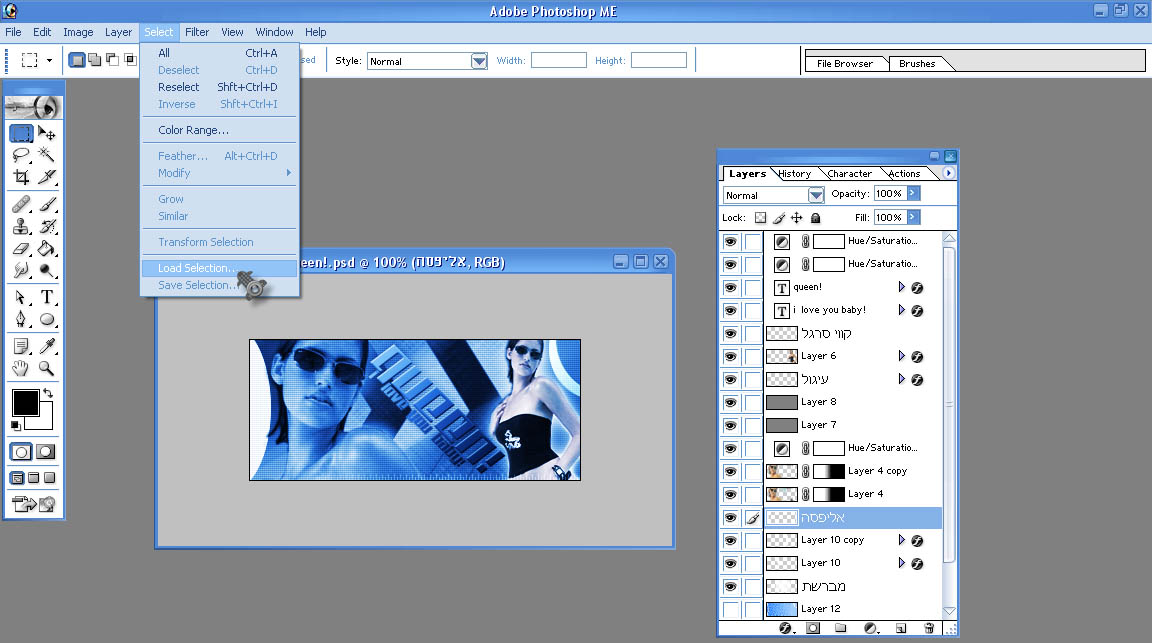
Task: Open the File Browser tab
Action: tap(844, 64)
